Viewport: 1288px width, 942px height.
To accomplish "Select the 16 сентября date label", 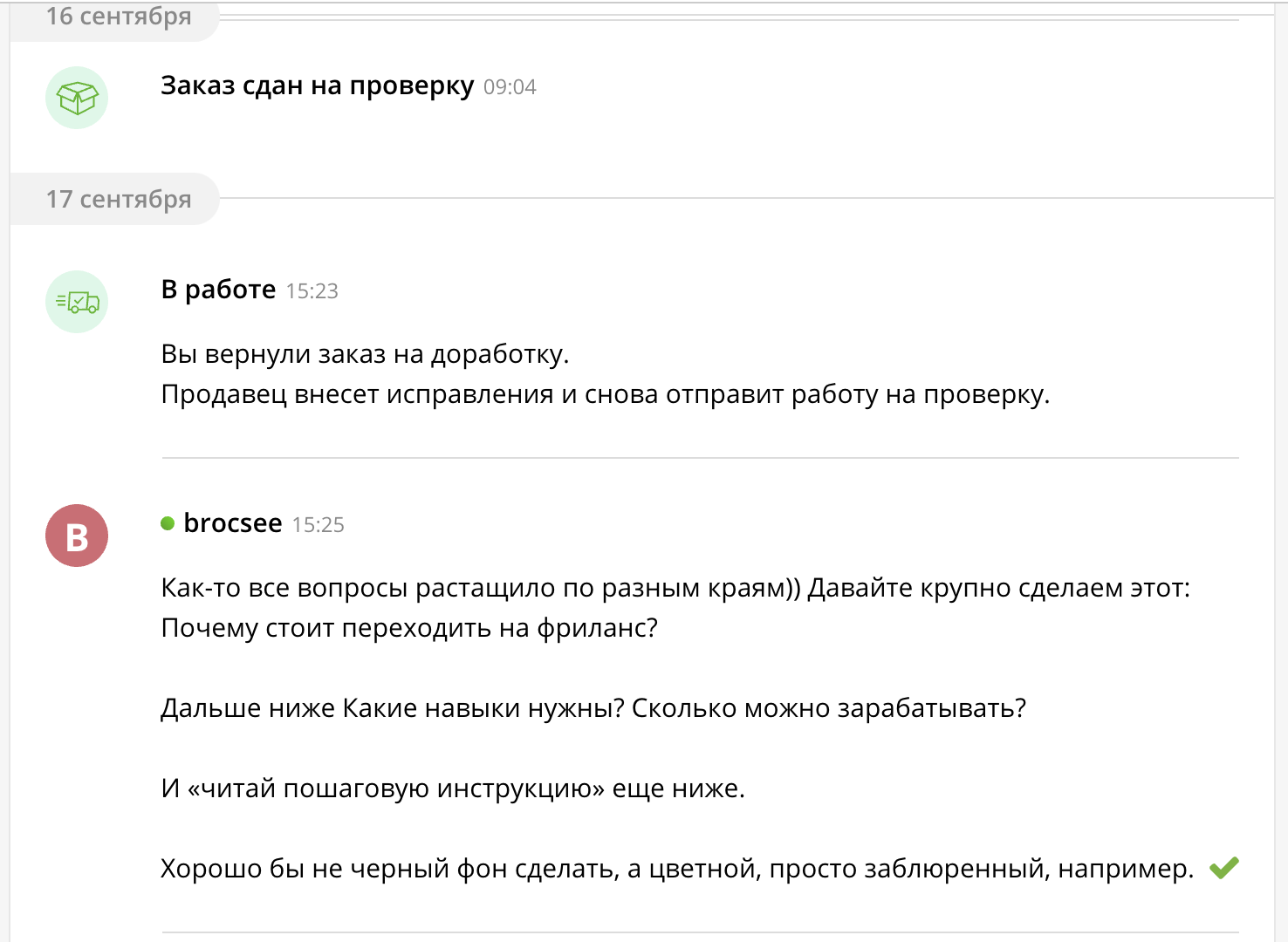I will (119, 16).
